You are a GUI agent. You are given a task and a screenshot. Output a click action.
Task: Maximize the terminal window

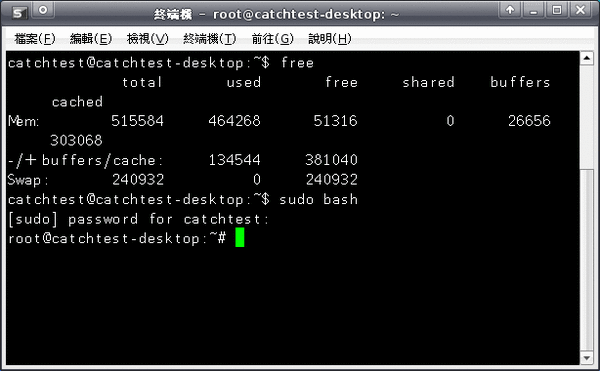pos(557,10)
